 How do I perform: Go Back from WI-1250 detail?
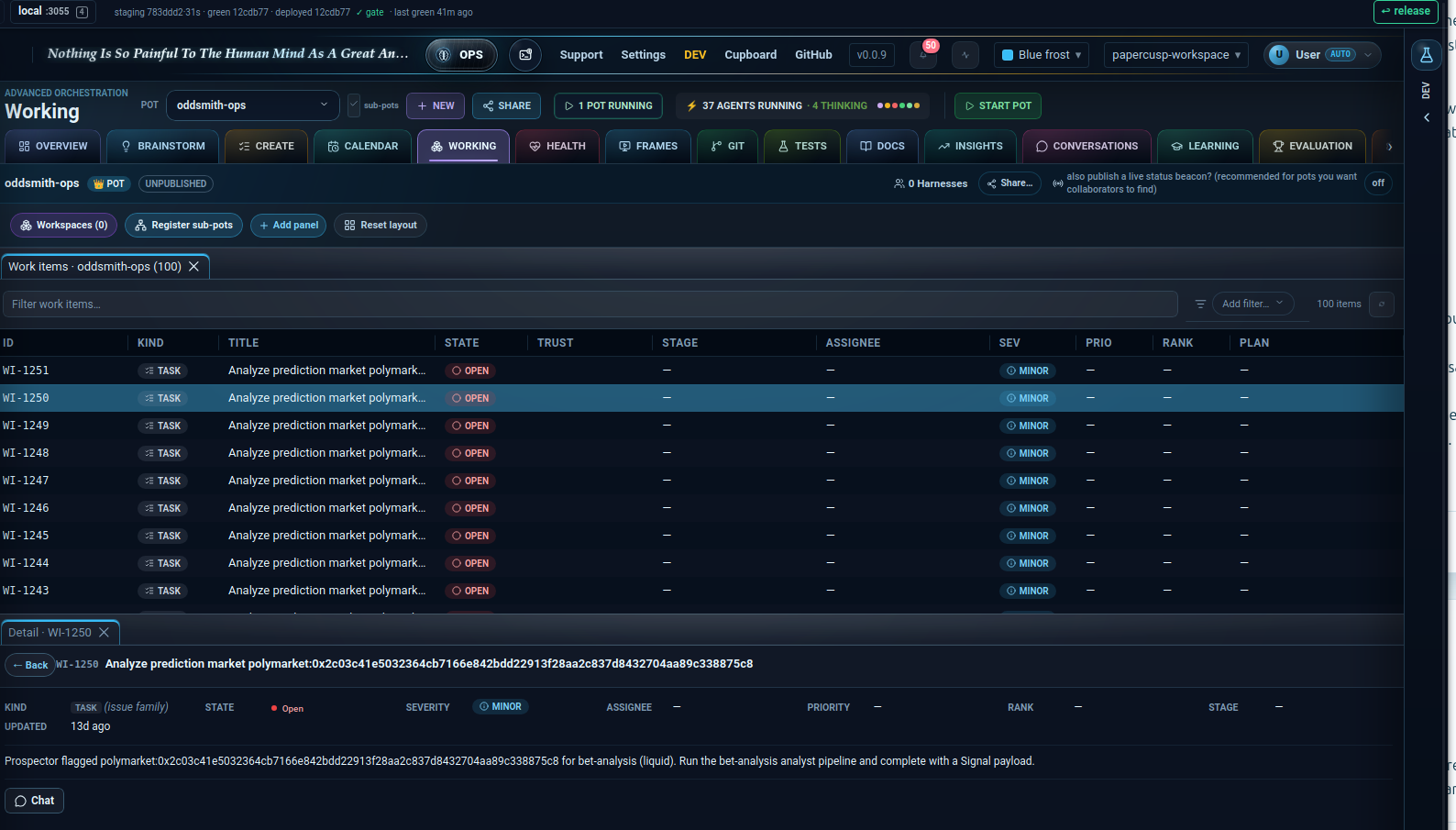point(30,665)
